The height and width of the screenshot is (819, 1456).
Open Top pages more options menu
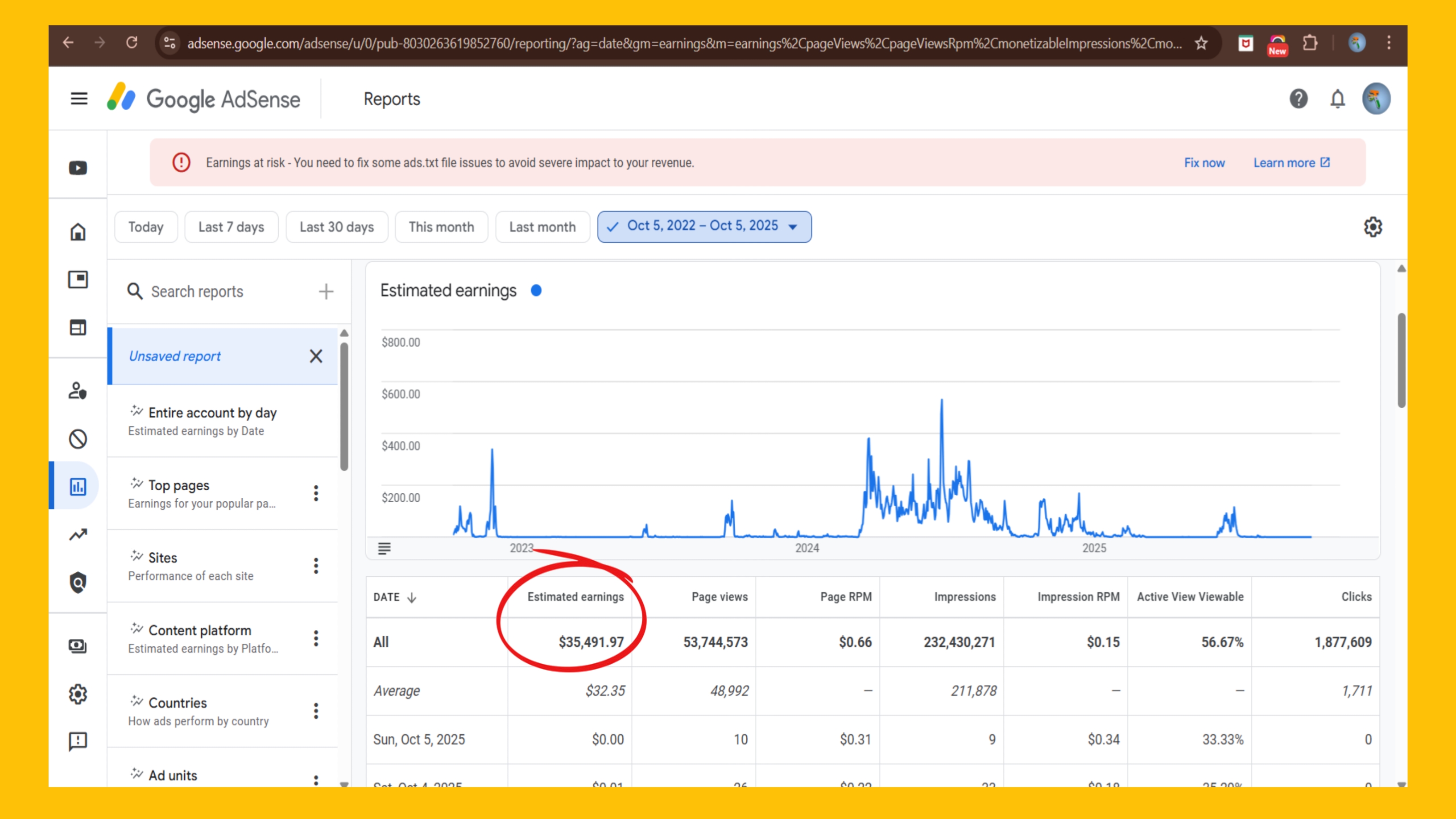coord(316,493)
